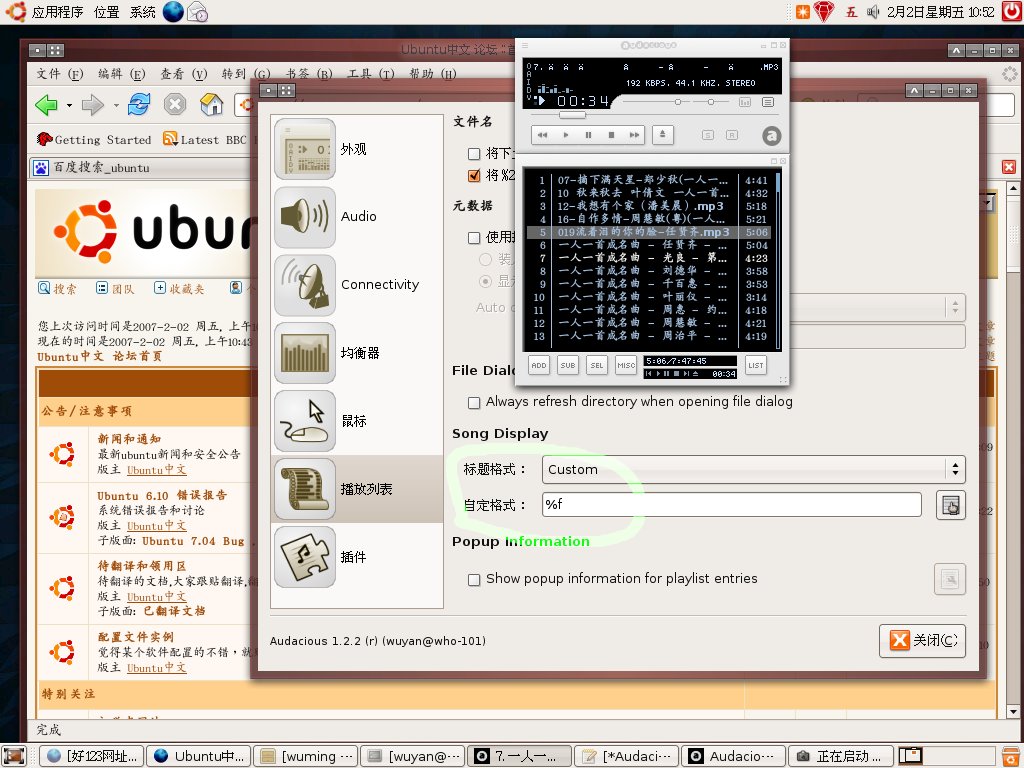The height and width of the screenshot is (768, 1024).
Task: Toggle the 使用 checkbox under 元数据
Action: tap(474, 238)
